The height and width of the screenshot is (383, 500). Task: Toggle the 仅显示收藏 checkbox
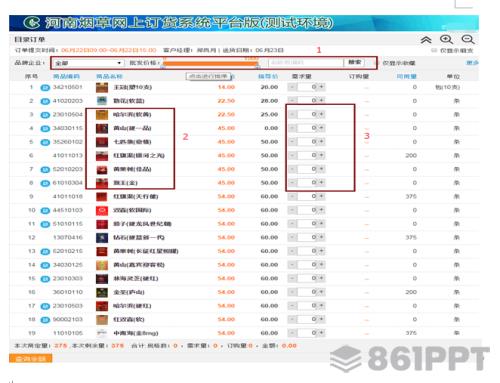[x=376, y=63]
